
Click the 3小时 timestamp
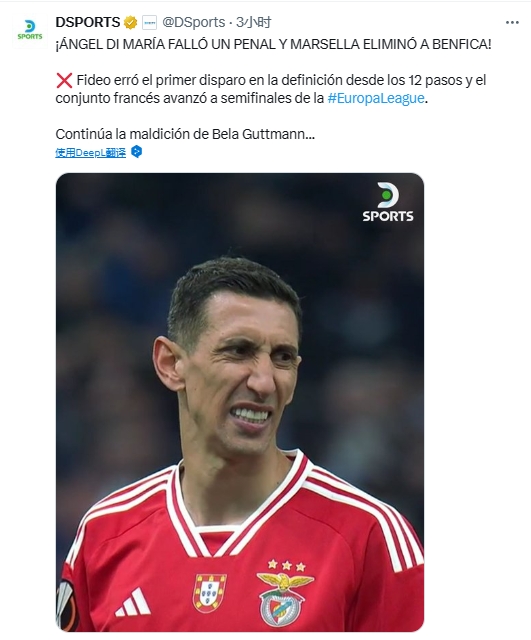(x=254, y=22)
